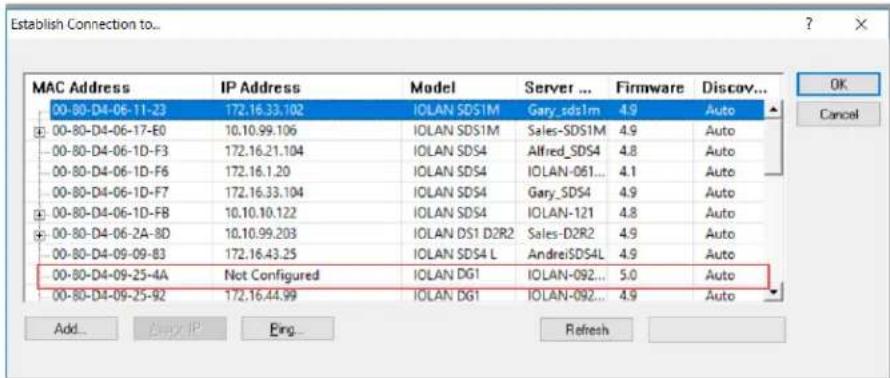Image resolution: width=890 pixels, height=378 pixels.
Task: Expand the 00-80-D4-06-17-E0 tree row
Action: point(40,132)
